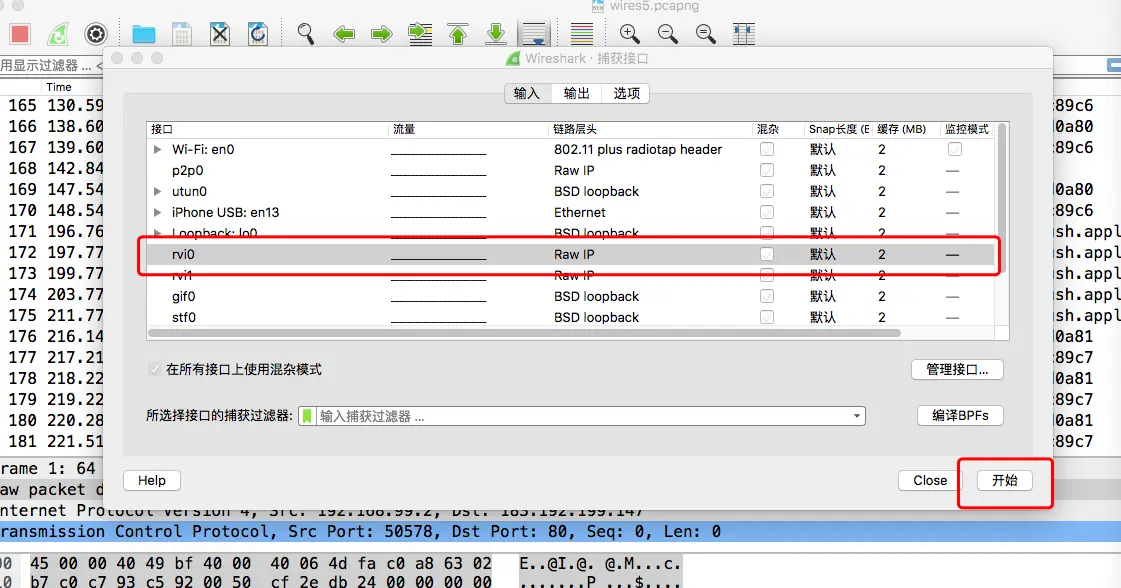Jump to last packet icon
Image resolution: width=1121 pixels, height=588 pixels.
pos(495,34)
